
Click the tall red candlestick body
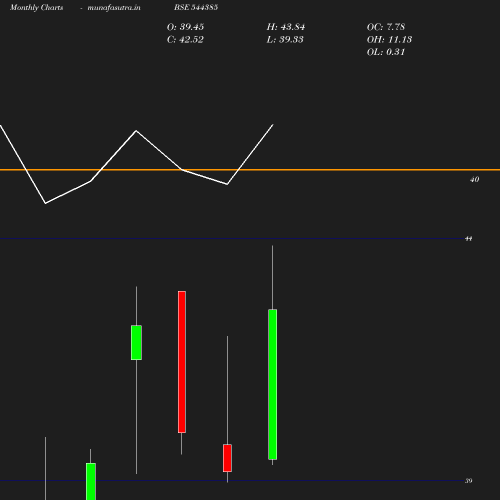click(182, 362)
